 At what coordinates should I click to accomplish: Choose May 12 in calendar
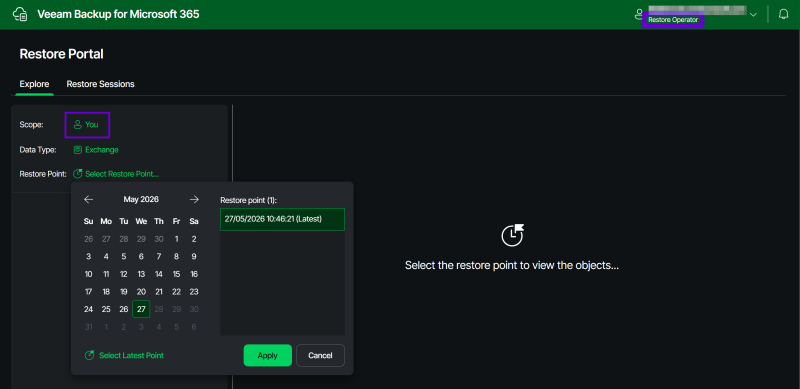tap(123, 274)
